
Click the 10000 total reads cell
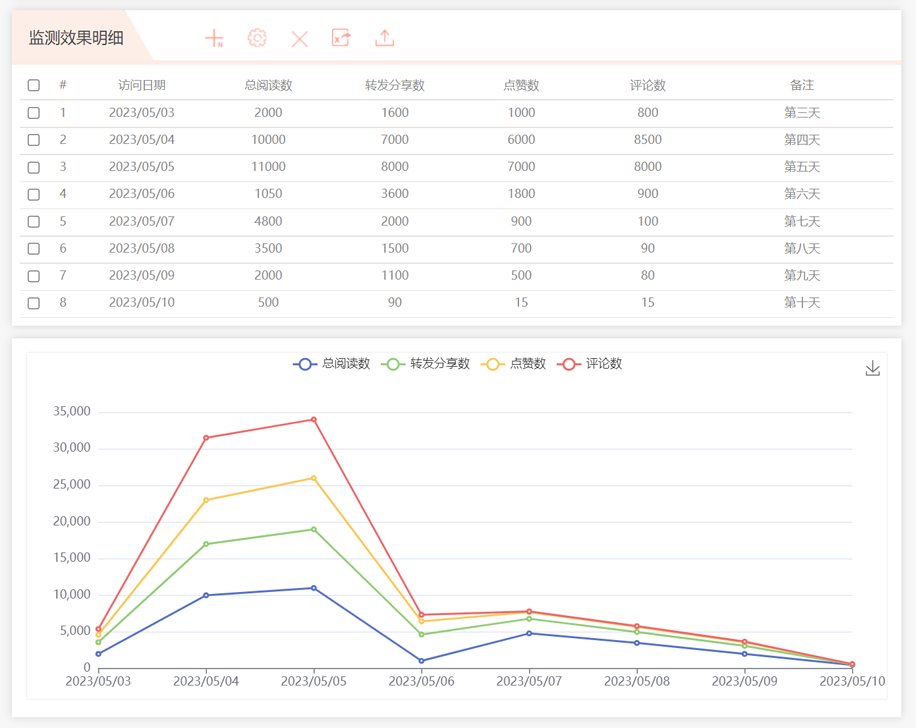(268, 140)
